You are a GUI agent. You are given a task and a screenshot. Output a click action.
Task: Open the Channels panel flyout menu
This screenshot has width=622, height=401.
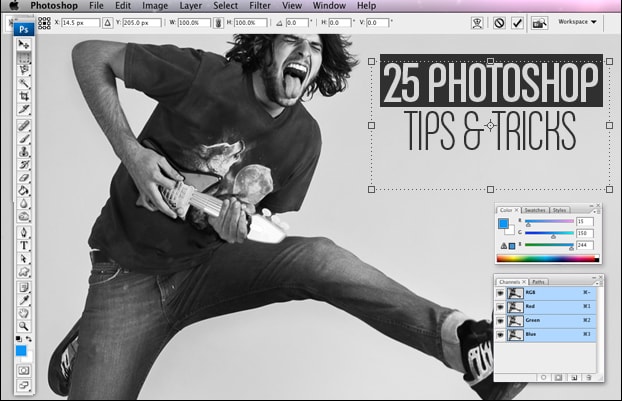coord(597,283)
